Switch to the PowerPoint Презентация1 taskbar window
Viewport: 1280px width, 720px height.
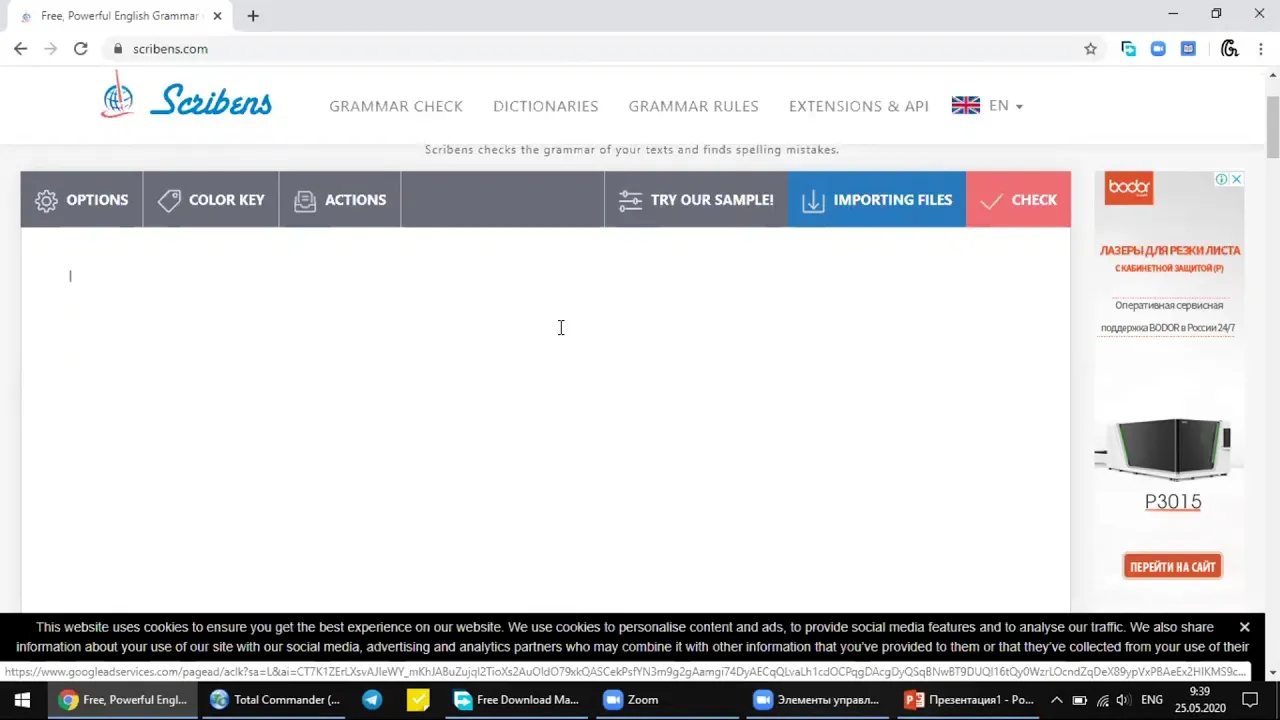click(969, 700)
